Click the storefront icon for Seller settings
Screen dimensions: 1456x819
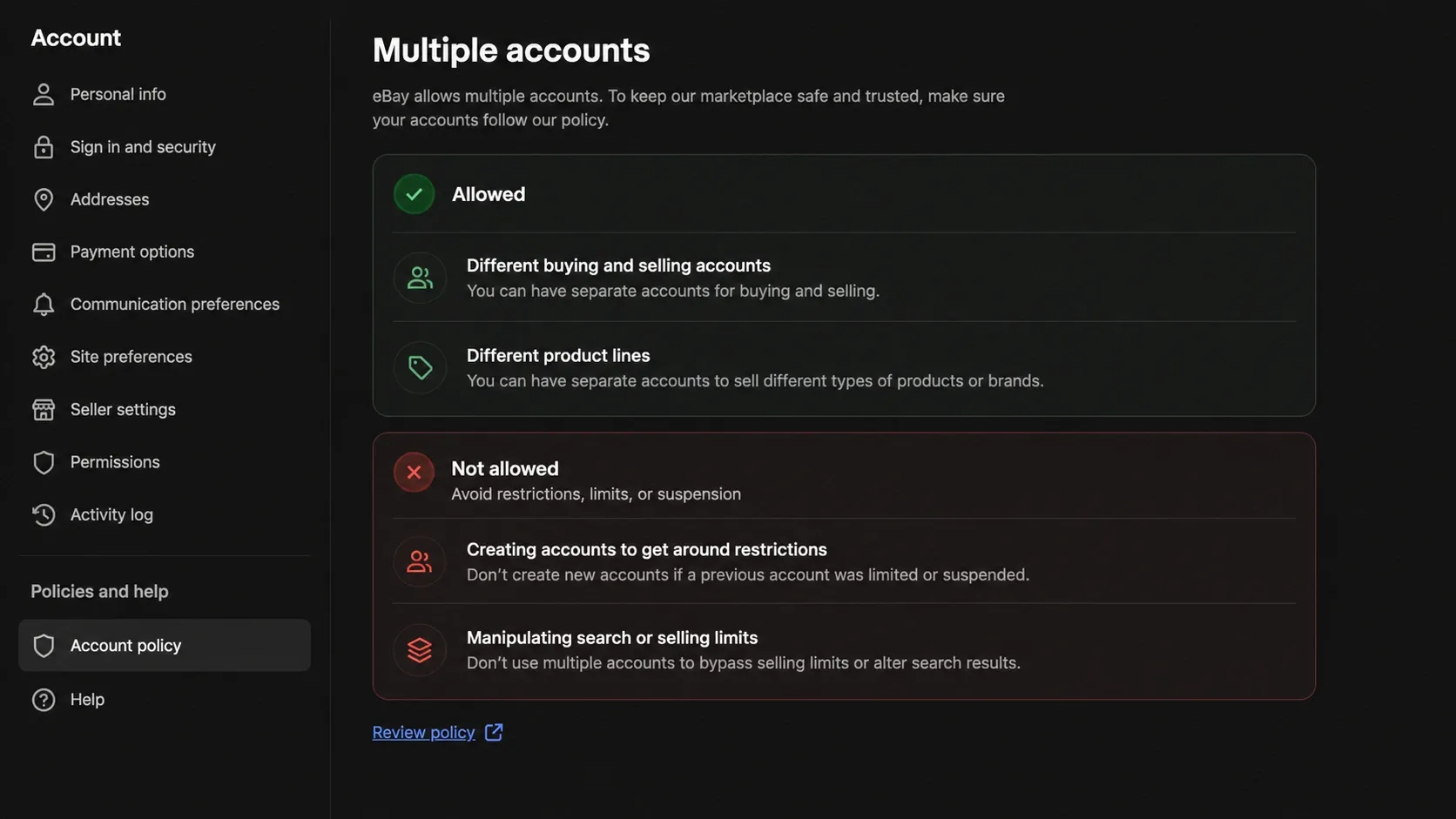(x=44, y=409)
